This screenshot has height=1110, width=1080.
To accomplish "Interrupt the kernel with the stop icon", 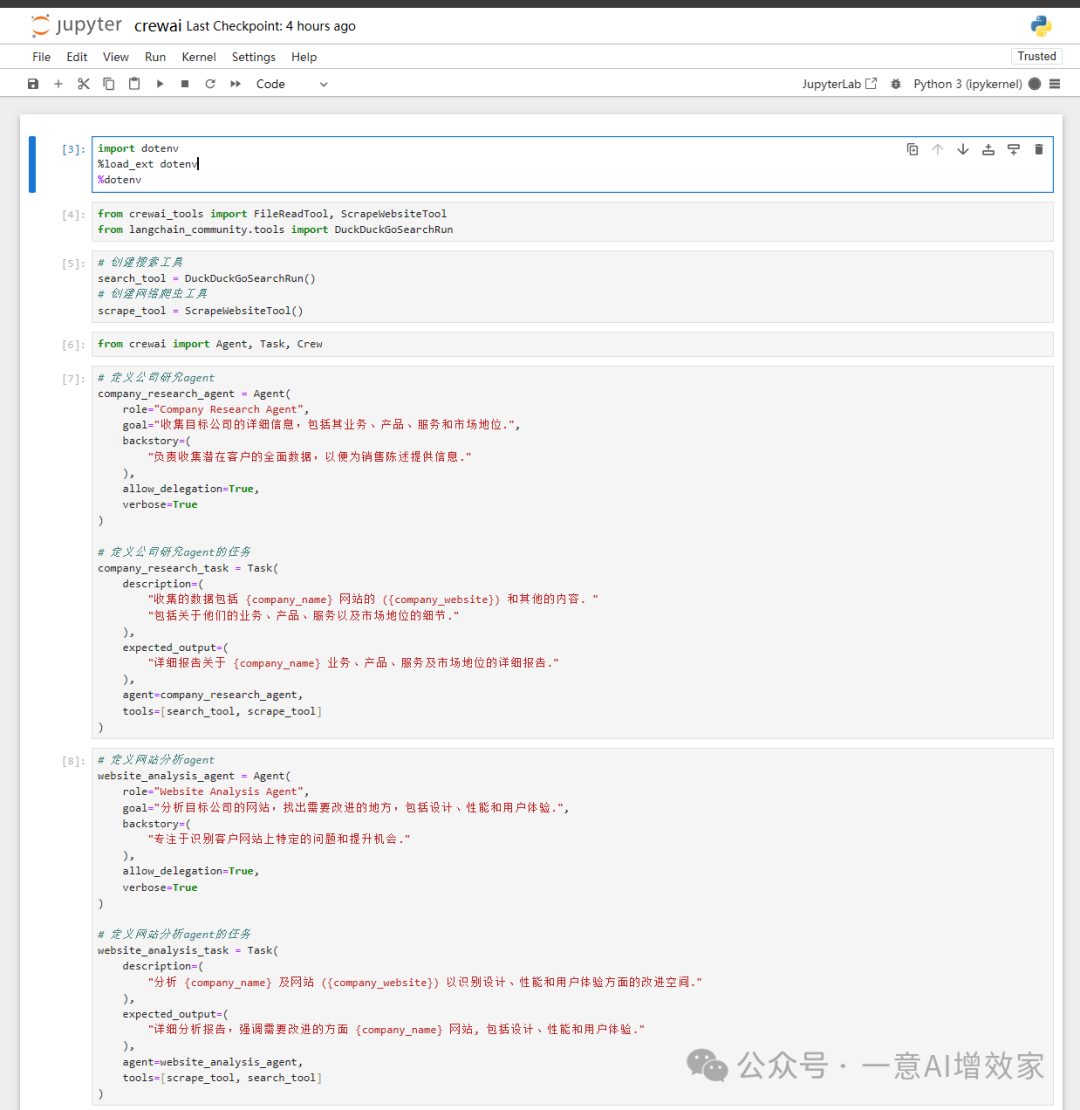I will [x=185, y=84].
